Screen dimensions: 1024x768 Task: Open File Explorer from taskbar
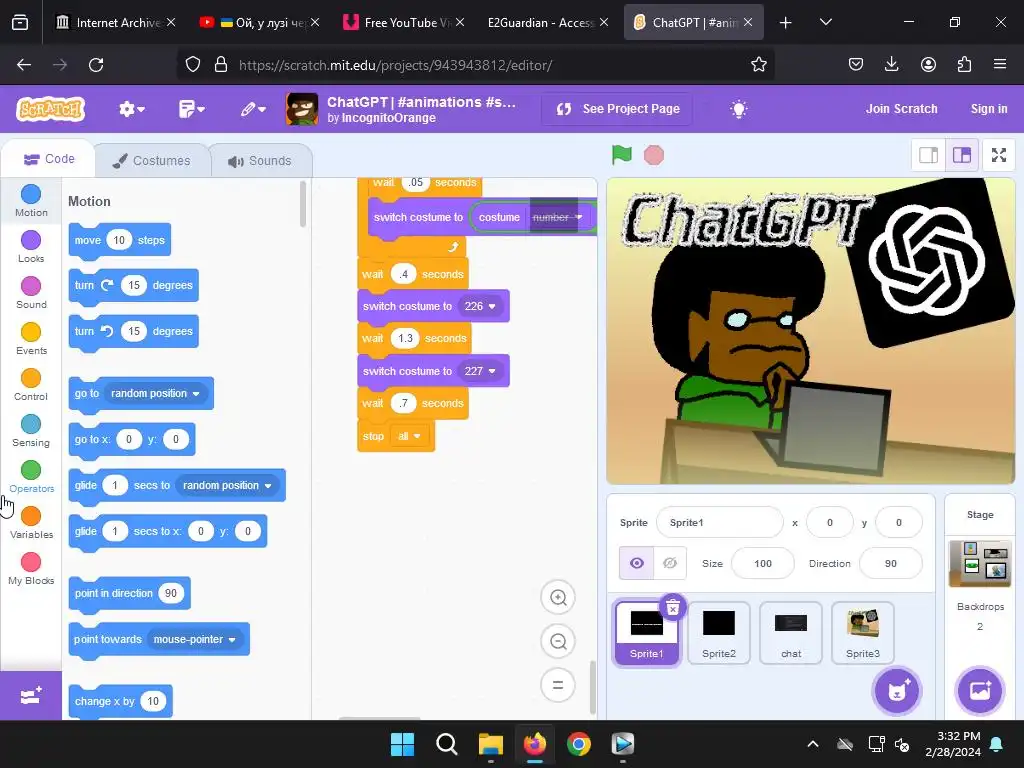tap(490, 744)
